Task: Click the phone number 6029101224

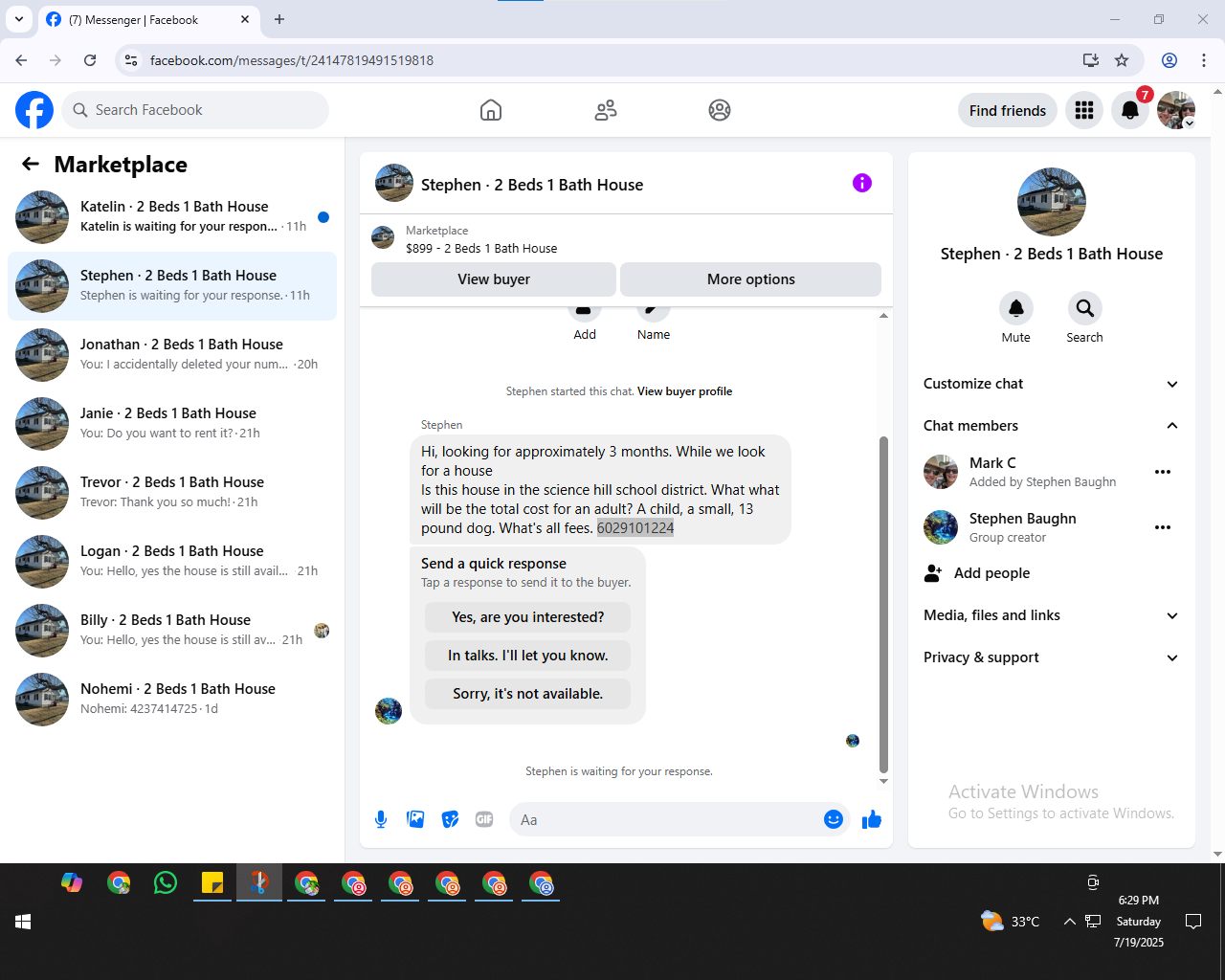Action: (x=635, y=528)
